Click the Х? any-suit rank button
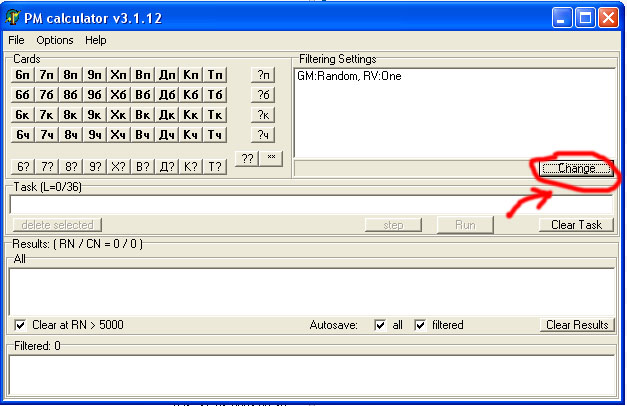Image resolution: width=627 pixels, height=406 pixels. (119, 166)
